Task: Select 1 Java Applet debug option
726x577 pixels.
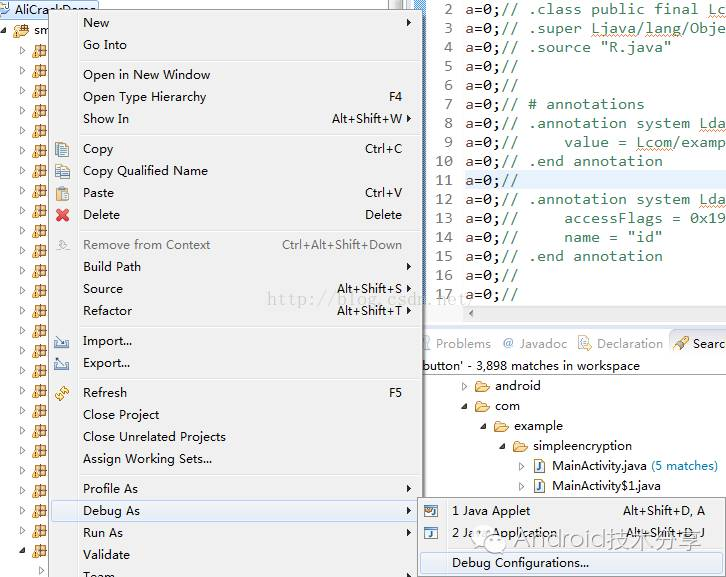Action: (x=571, y=511)
